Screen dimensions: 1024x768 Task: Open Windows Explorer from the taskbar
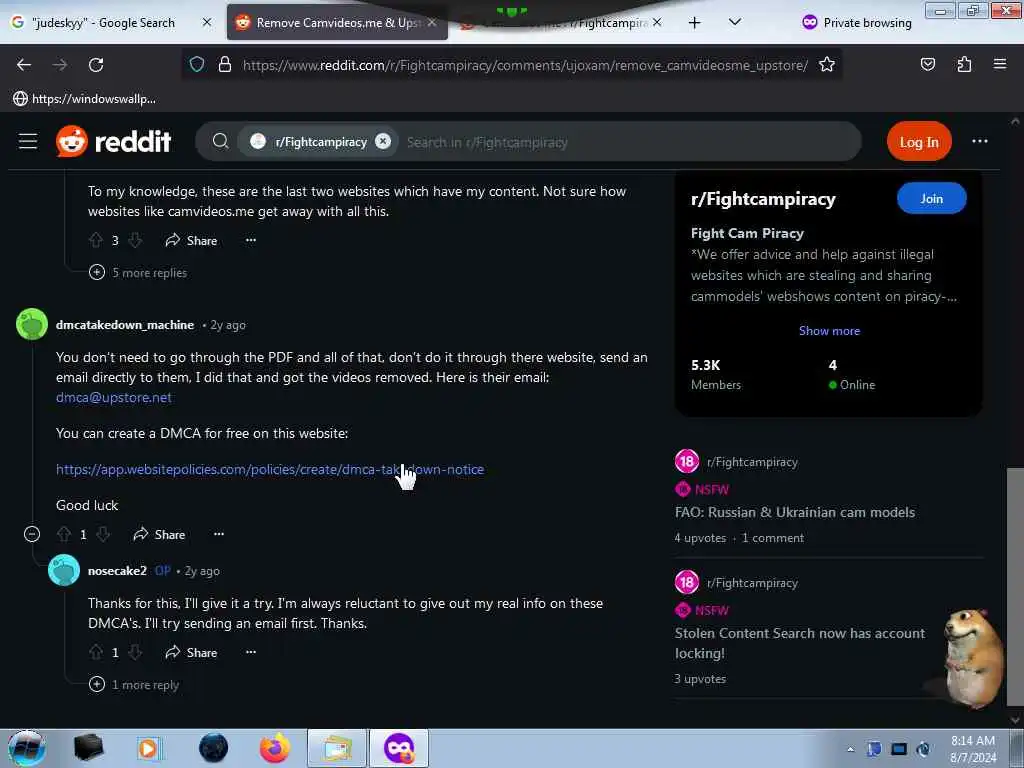click(336, 748)
